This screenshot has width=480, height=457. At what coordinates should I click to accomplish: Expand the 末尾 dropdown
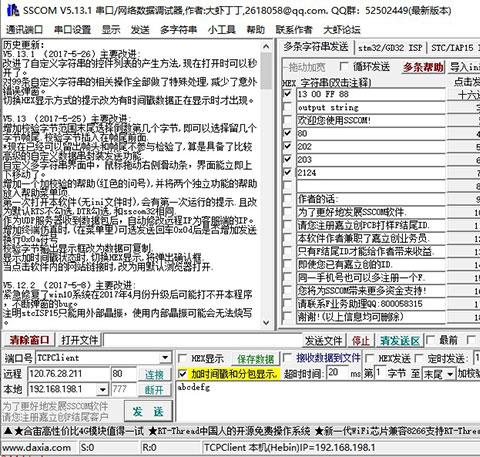pos(450,374)
